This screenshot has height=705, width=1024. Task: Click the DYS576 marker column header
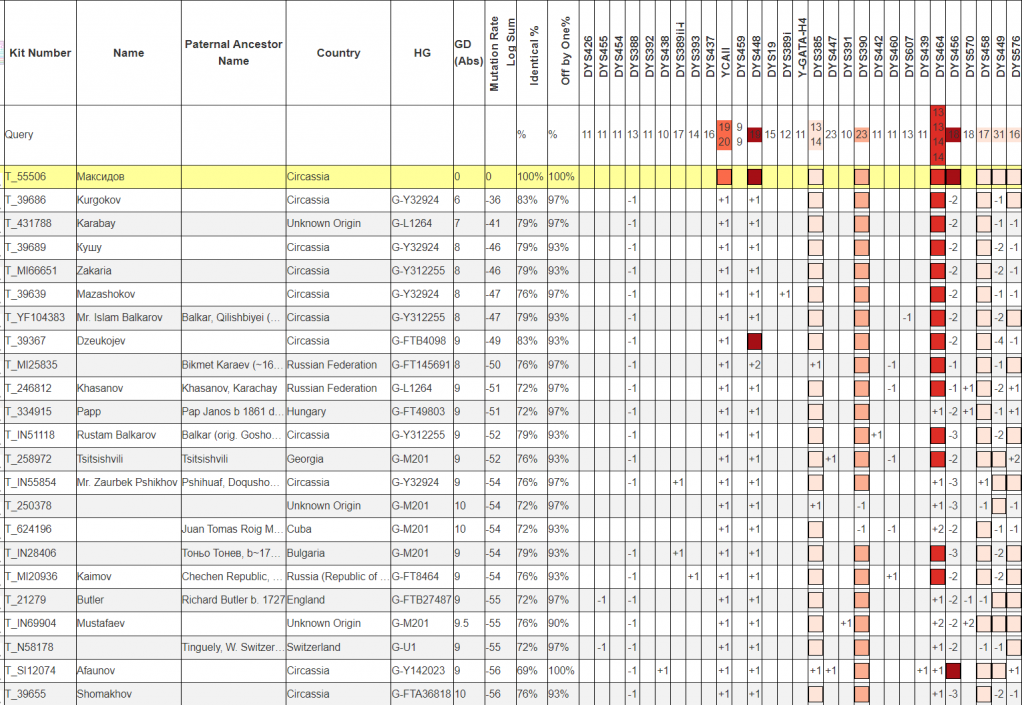[1014, 55]
